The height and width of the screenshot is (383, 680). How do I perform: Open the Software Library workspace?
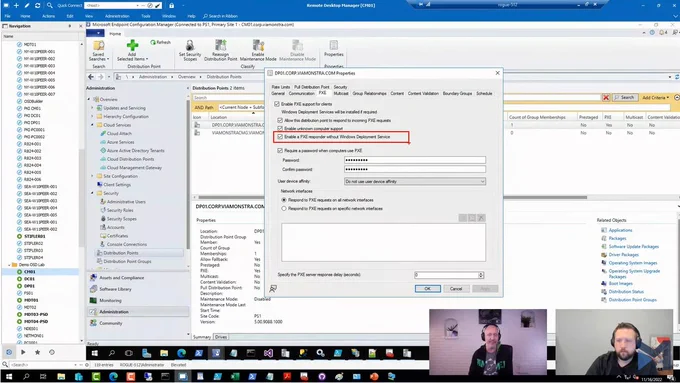tap(115, 289)
